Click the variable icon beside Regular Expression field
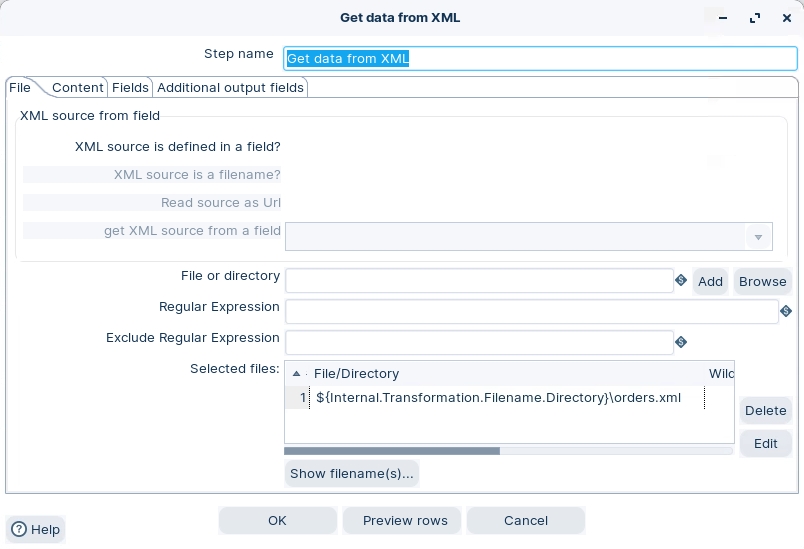 point(786,312)
